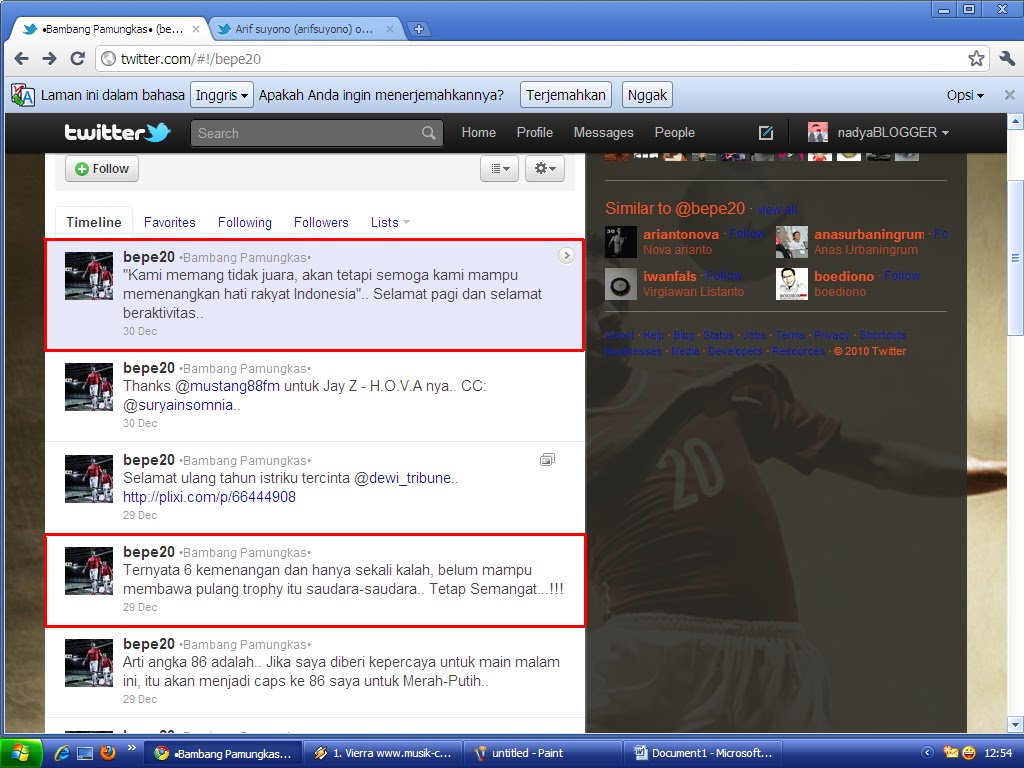Go back with the browser back arrow

(21, 59)
